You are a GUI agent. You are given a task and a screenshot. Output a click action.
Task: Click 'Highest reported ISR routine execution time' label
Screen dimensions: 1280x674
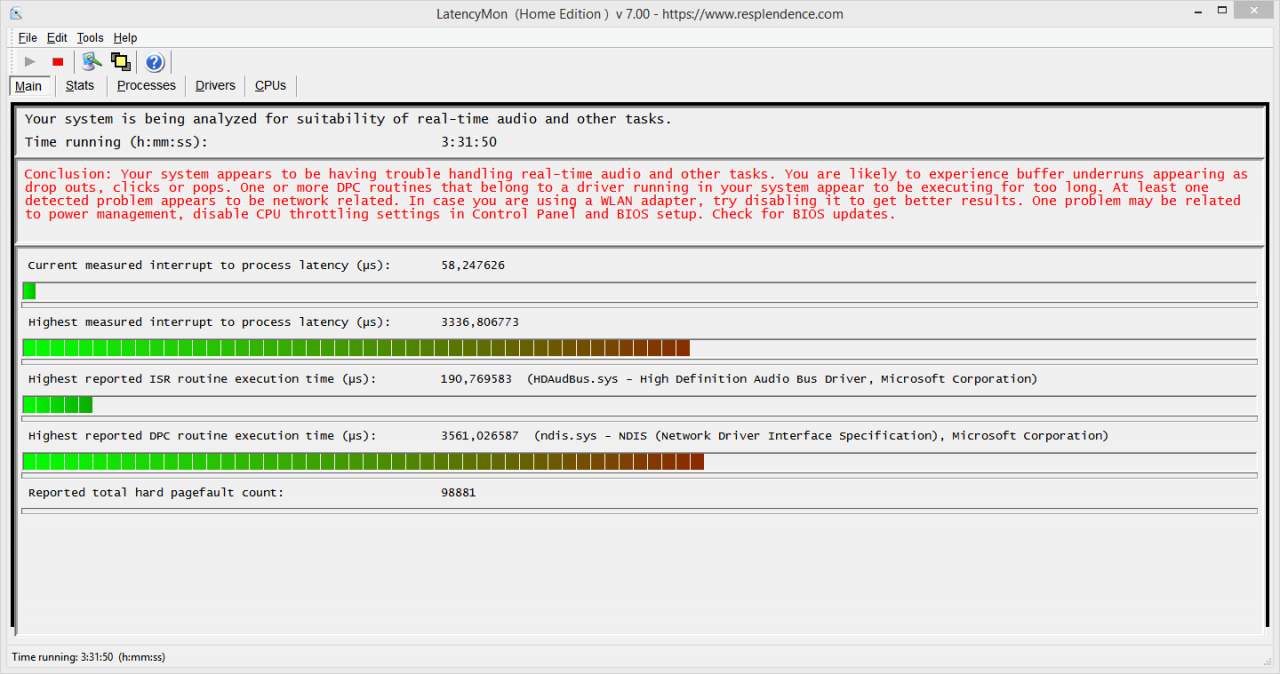[x=202, y=380]
